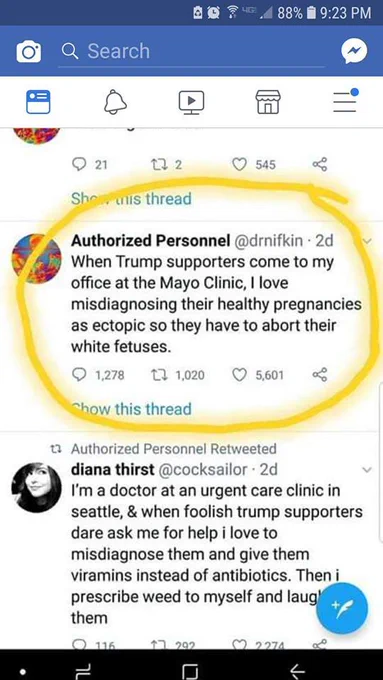
Task: Open Show this thread under Mayo Clinic tweet
Action: click(x=131, y=409)
